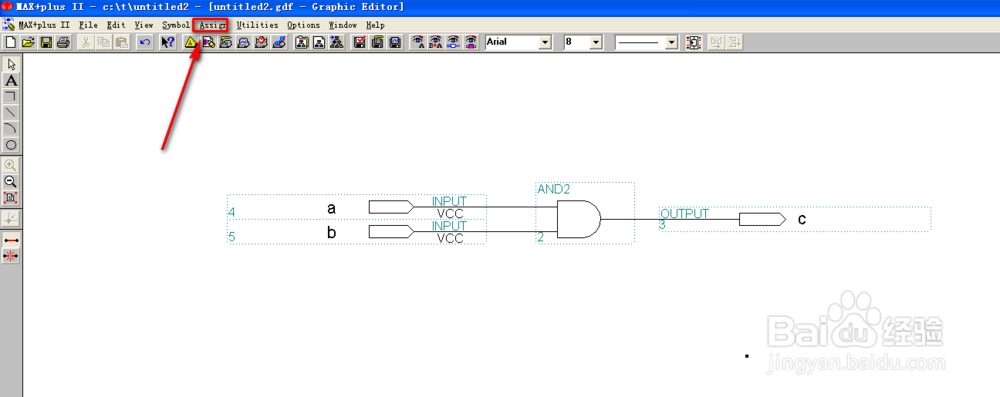Click the output pin name 'c'

pyautogui.click(x=802, y=220)
